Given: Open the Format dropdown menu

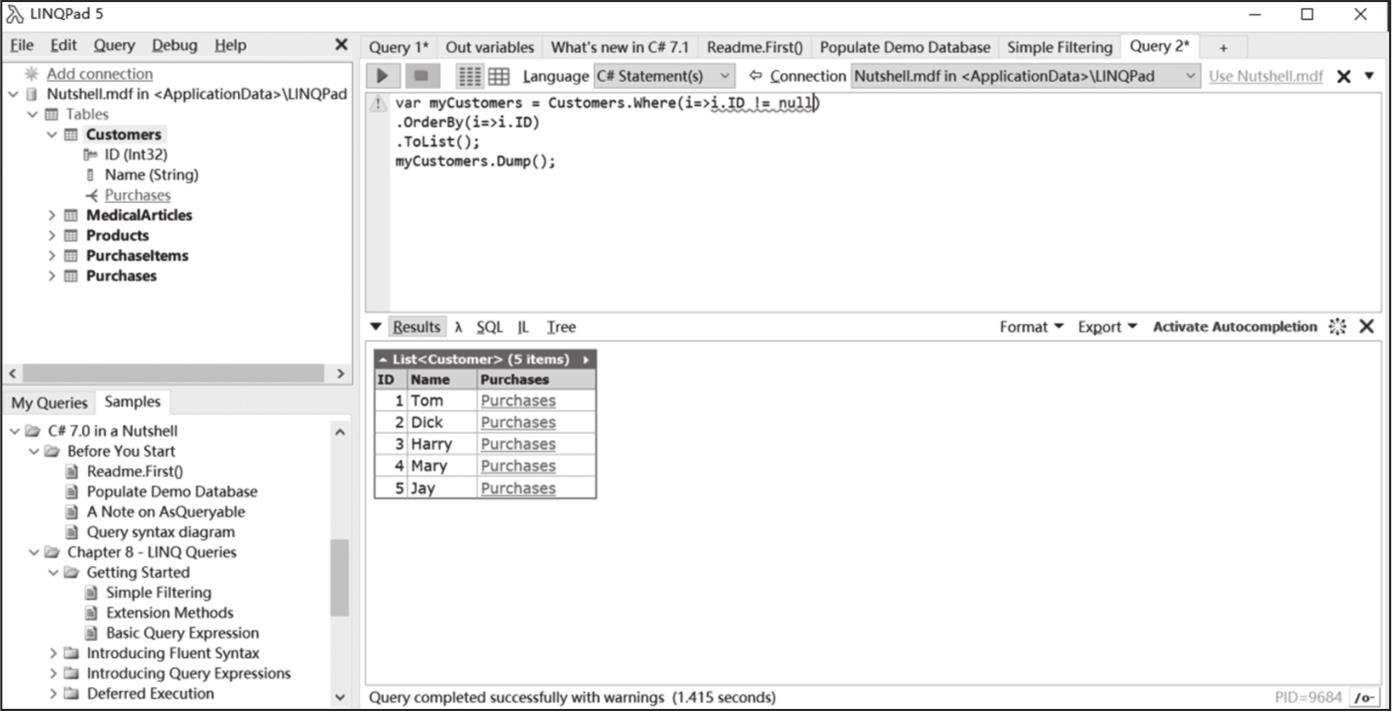Looking at the screenshot, I should tap(1031, 327).
